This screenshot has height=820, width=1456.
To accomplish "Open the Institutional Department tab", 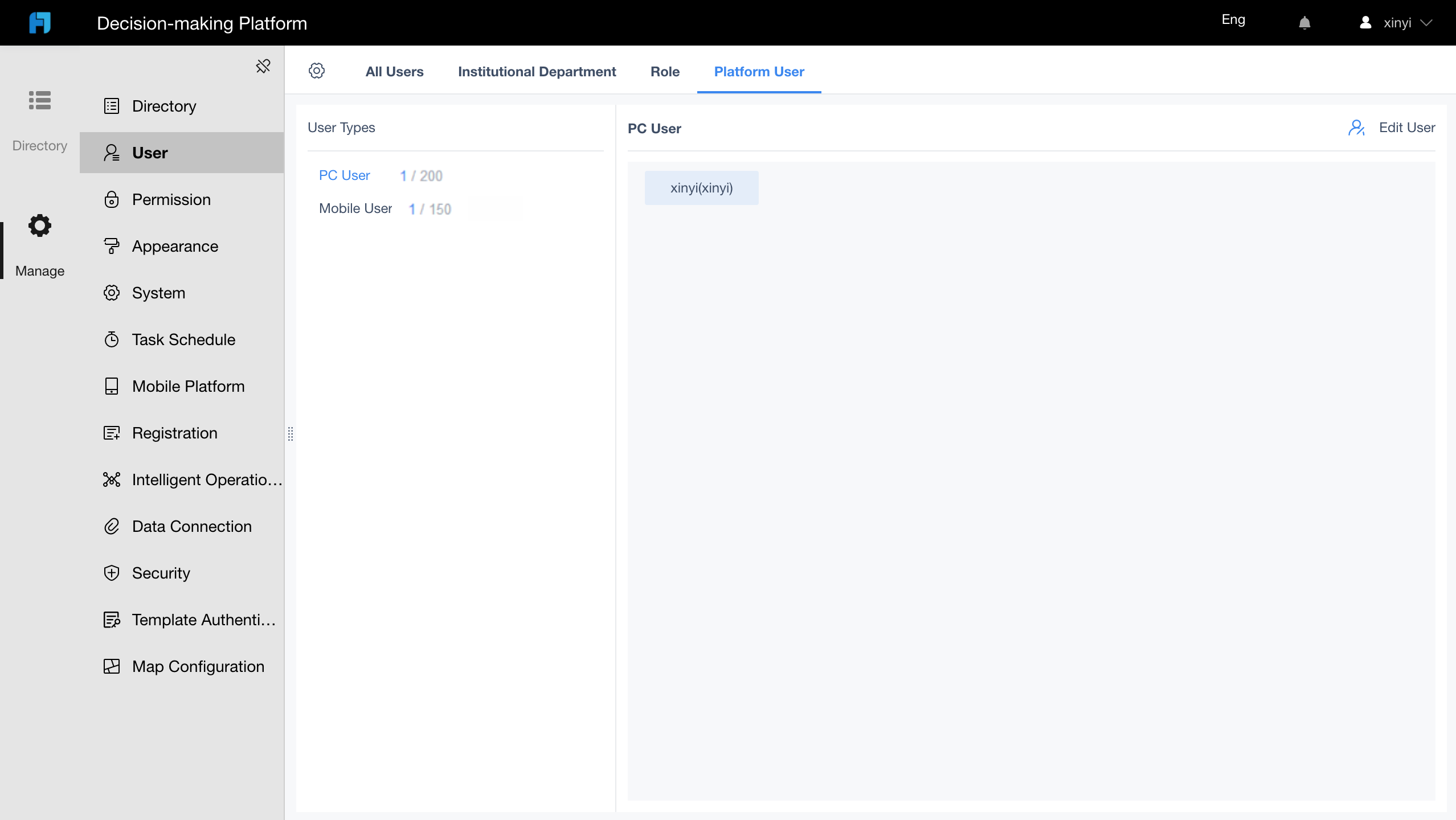I will (x=537, y=72).
